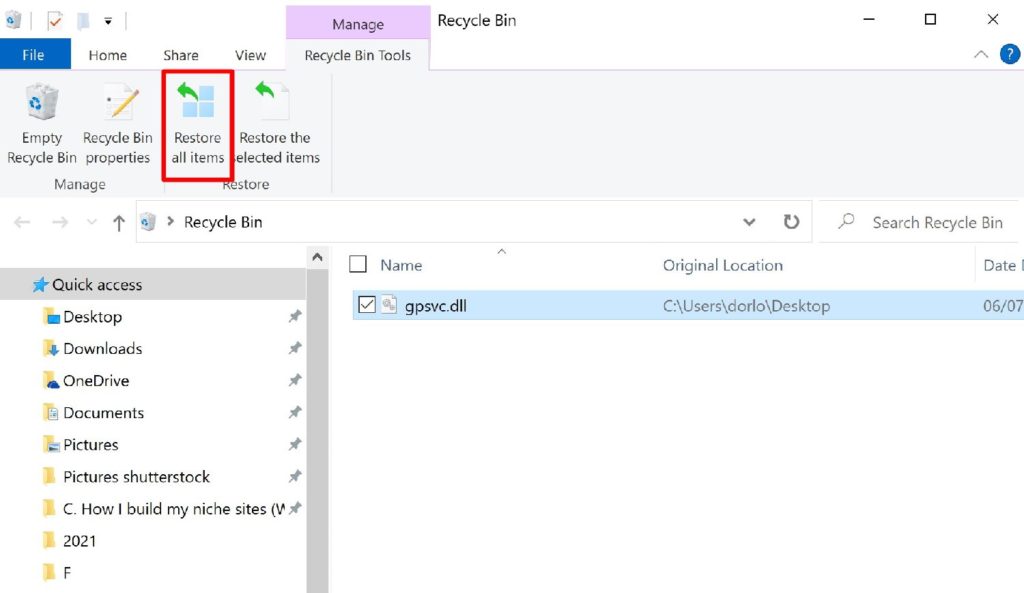Viewport: 1024px width, 593px height.
Task: Open the Help question mark icon
Action: (x=1010, y=55)
